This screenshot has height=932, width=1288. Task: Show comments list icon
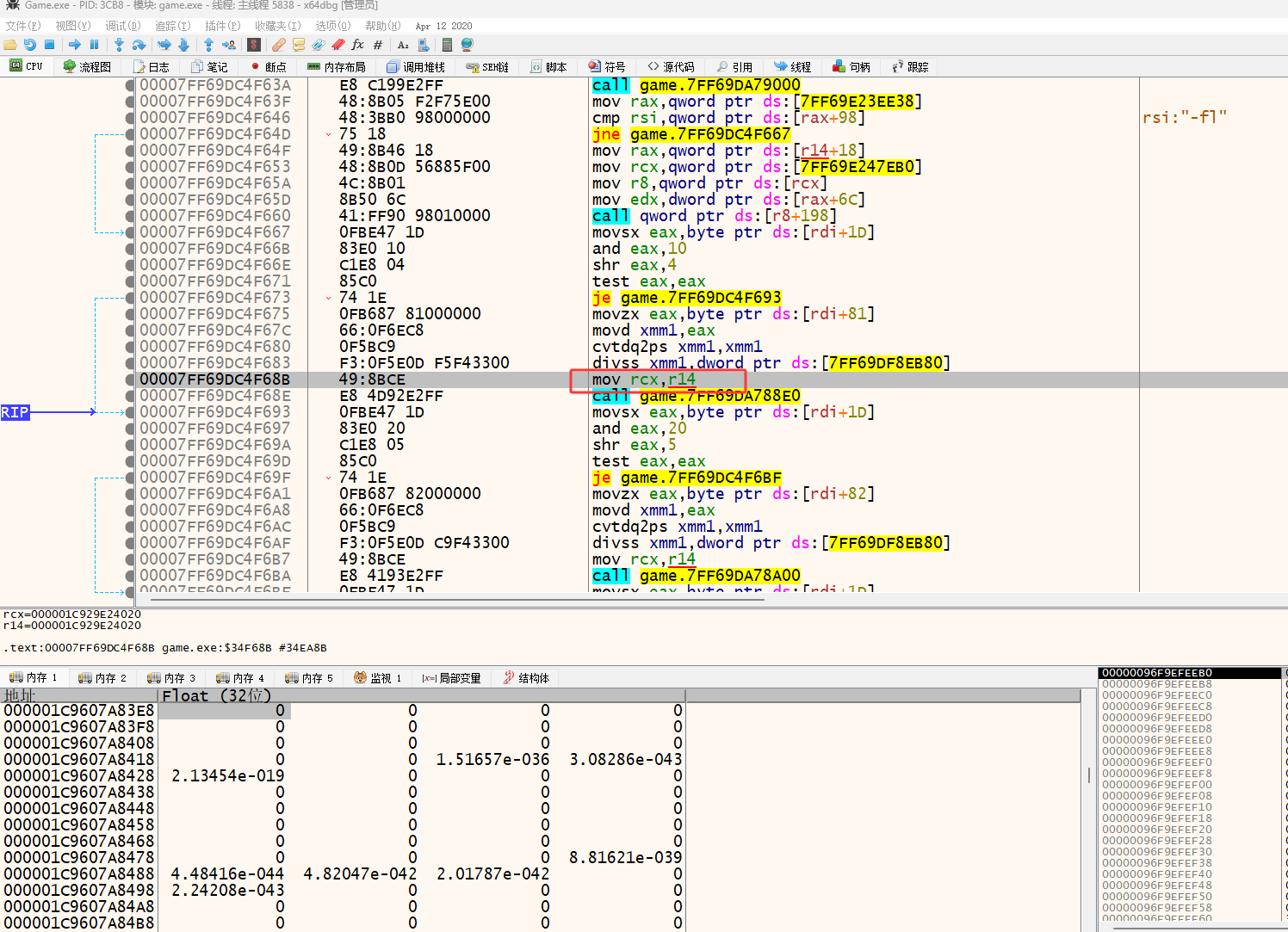(x=299, y=45)
